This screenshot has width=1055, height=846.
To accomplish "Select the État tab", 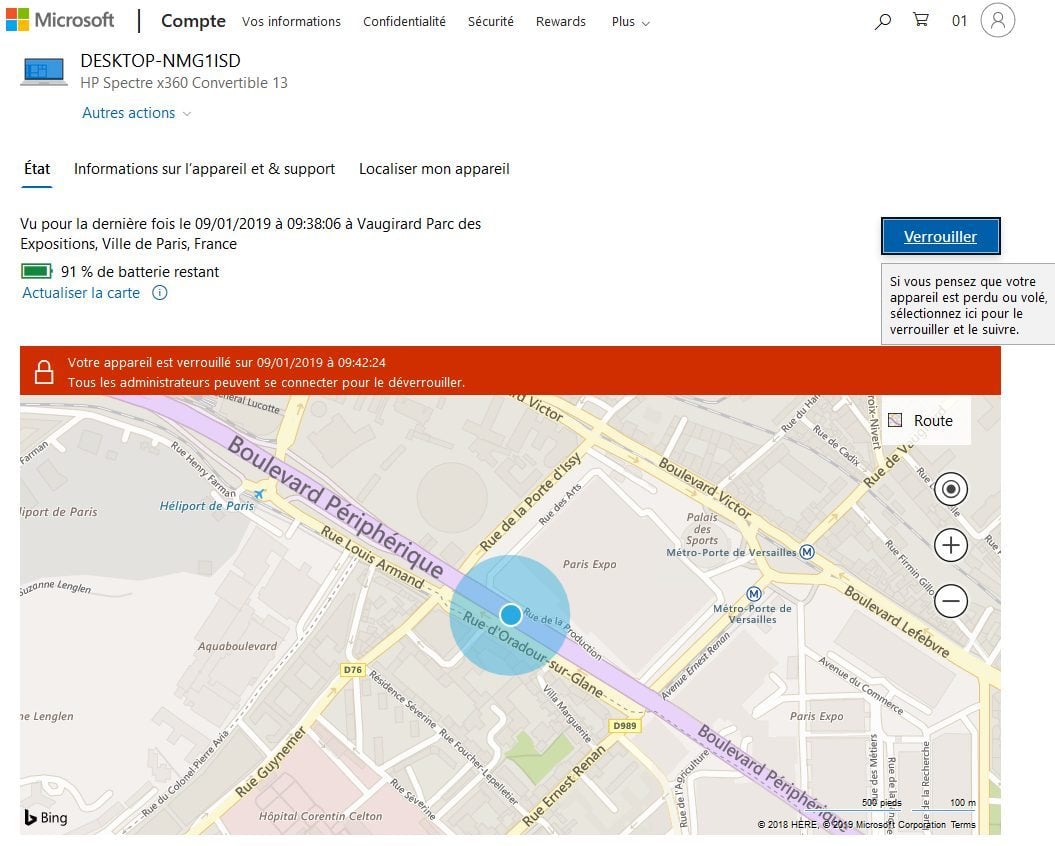I will (x=37, y=169).
